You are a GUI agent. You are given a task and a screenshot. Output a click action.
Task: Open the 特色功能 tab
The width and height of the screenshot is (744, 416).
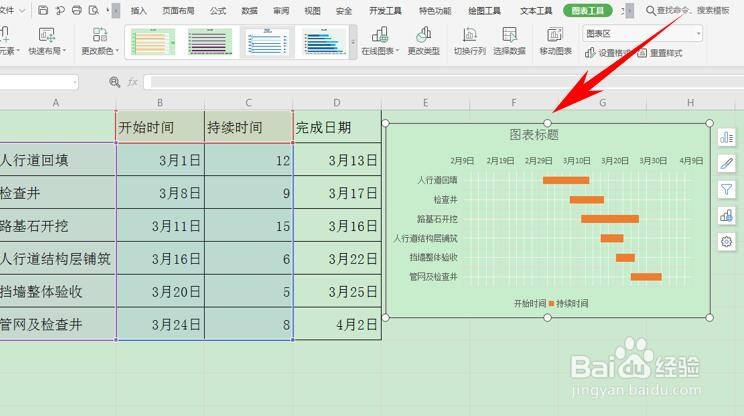pyautogui.click(x=435, y=10)
